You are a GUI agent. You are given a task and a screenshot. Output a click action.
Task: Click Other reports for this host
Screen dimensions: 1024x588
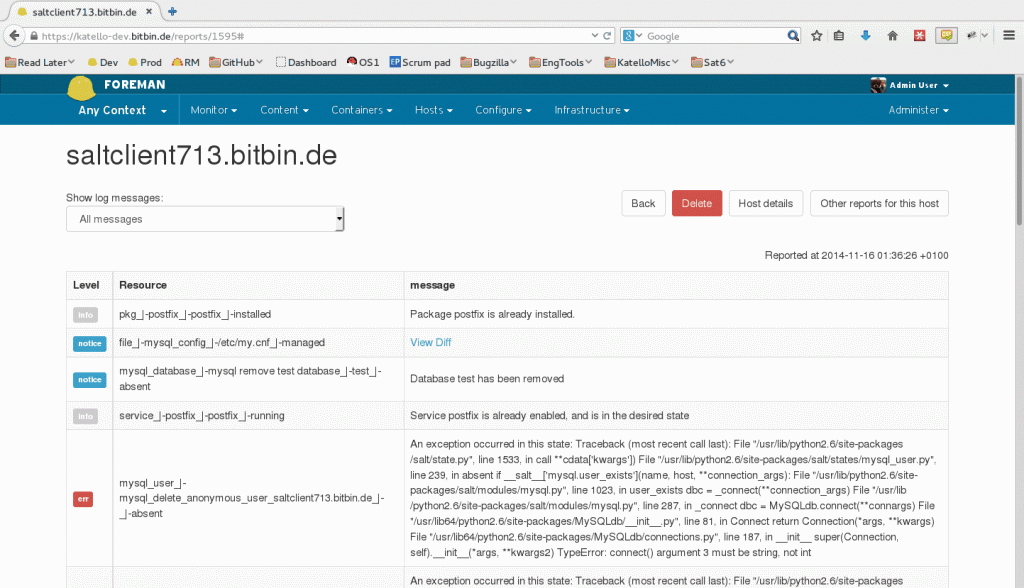[879, 203]
